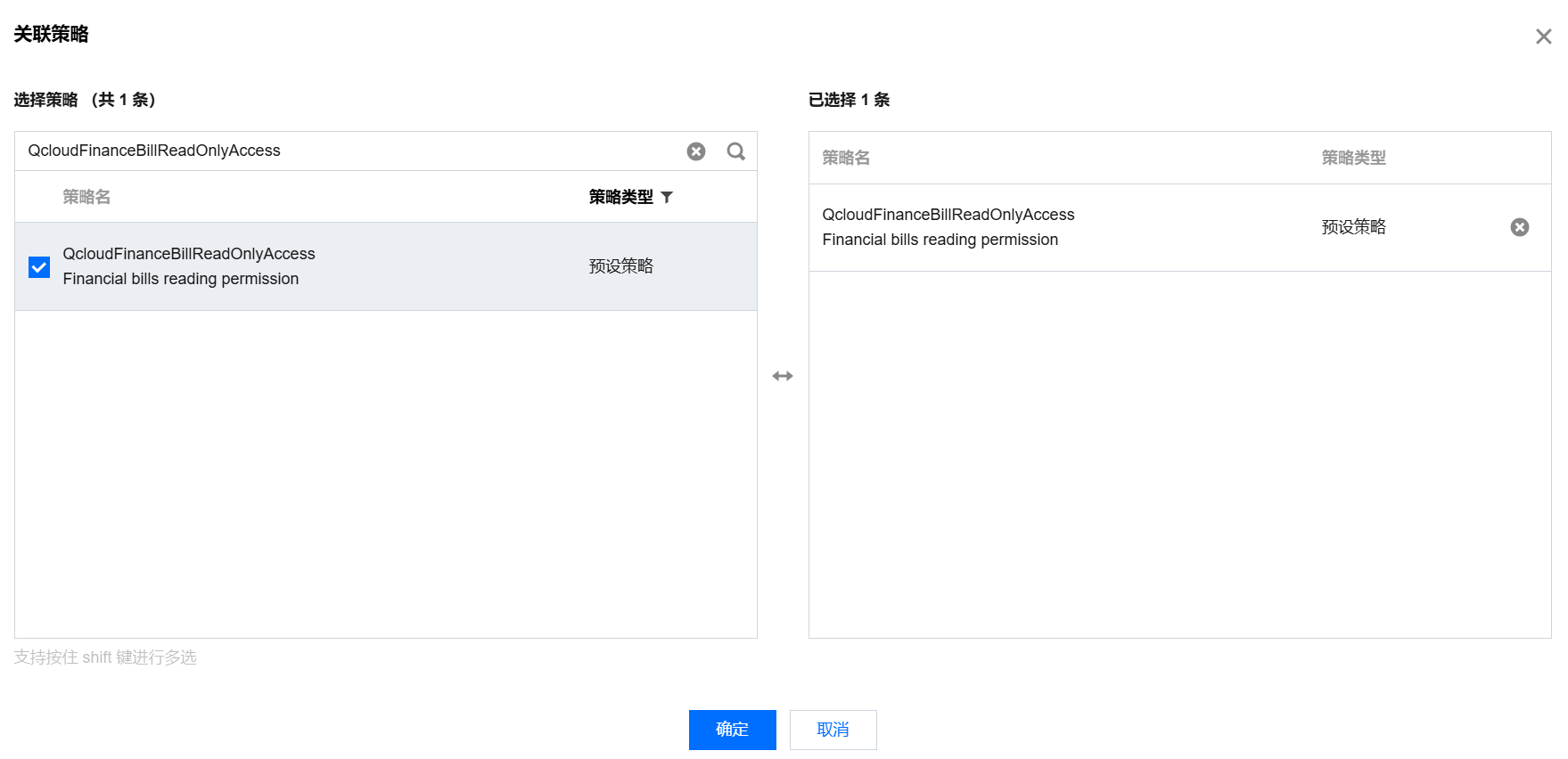Click 'Financial bills reading permission' in selected table
The image size is (1568, 759).
[940, 240]
